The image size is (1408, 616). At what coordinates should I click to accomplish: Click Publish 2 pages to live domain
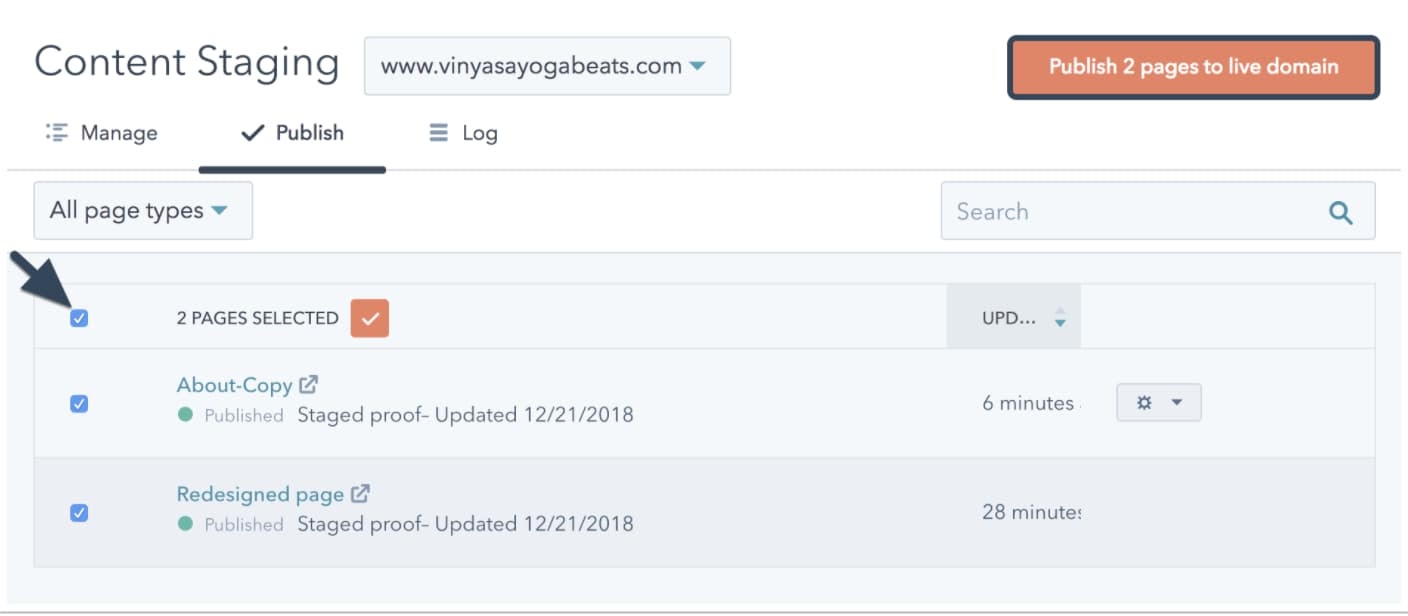pyautogui.click(x=1193, y=67)
